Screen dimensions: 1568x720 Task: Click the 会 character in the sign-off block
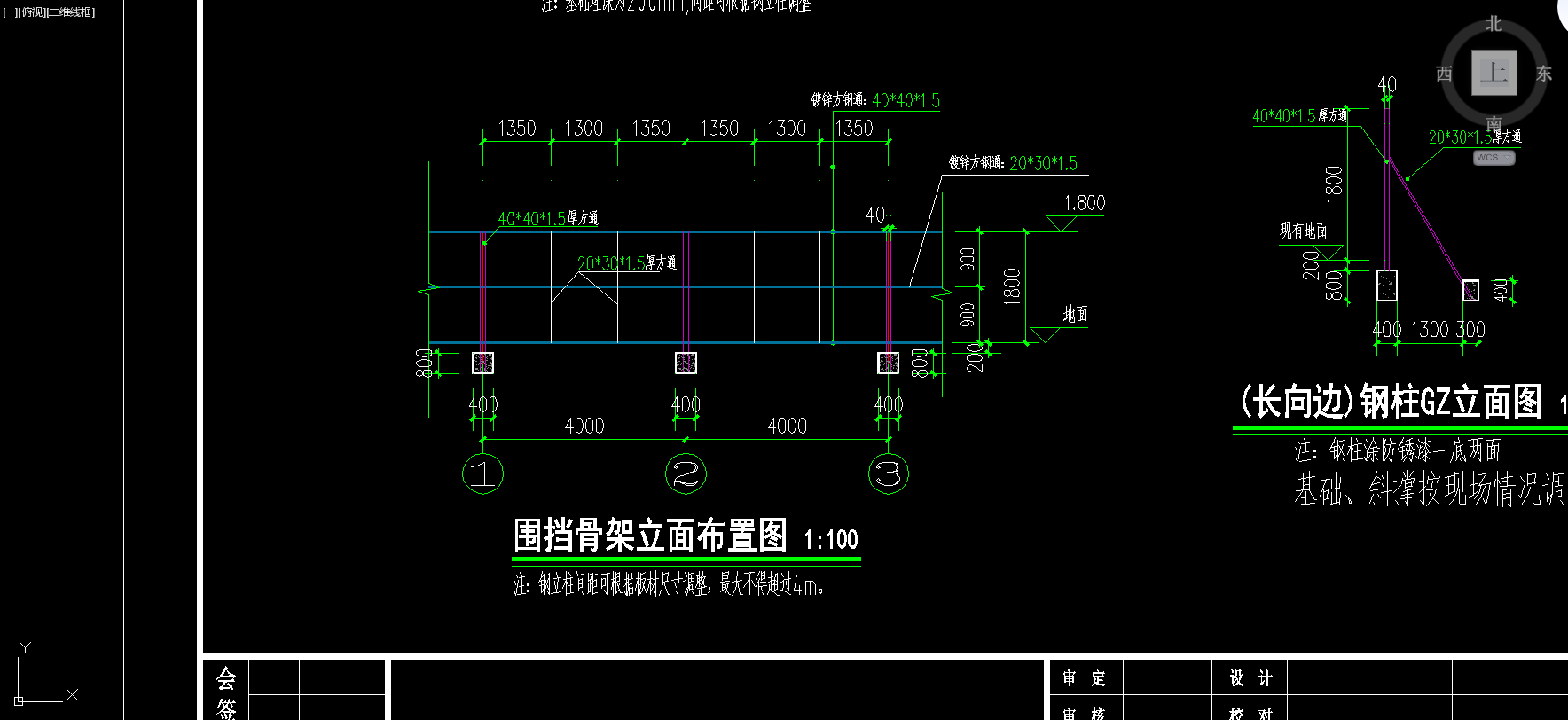226,679
